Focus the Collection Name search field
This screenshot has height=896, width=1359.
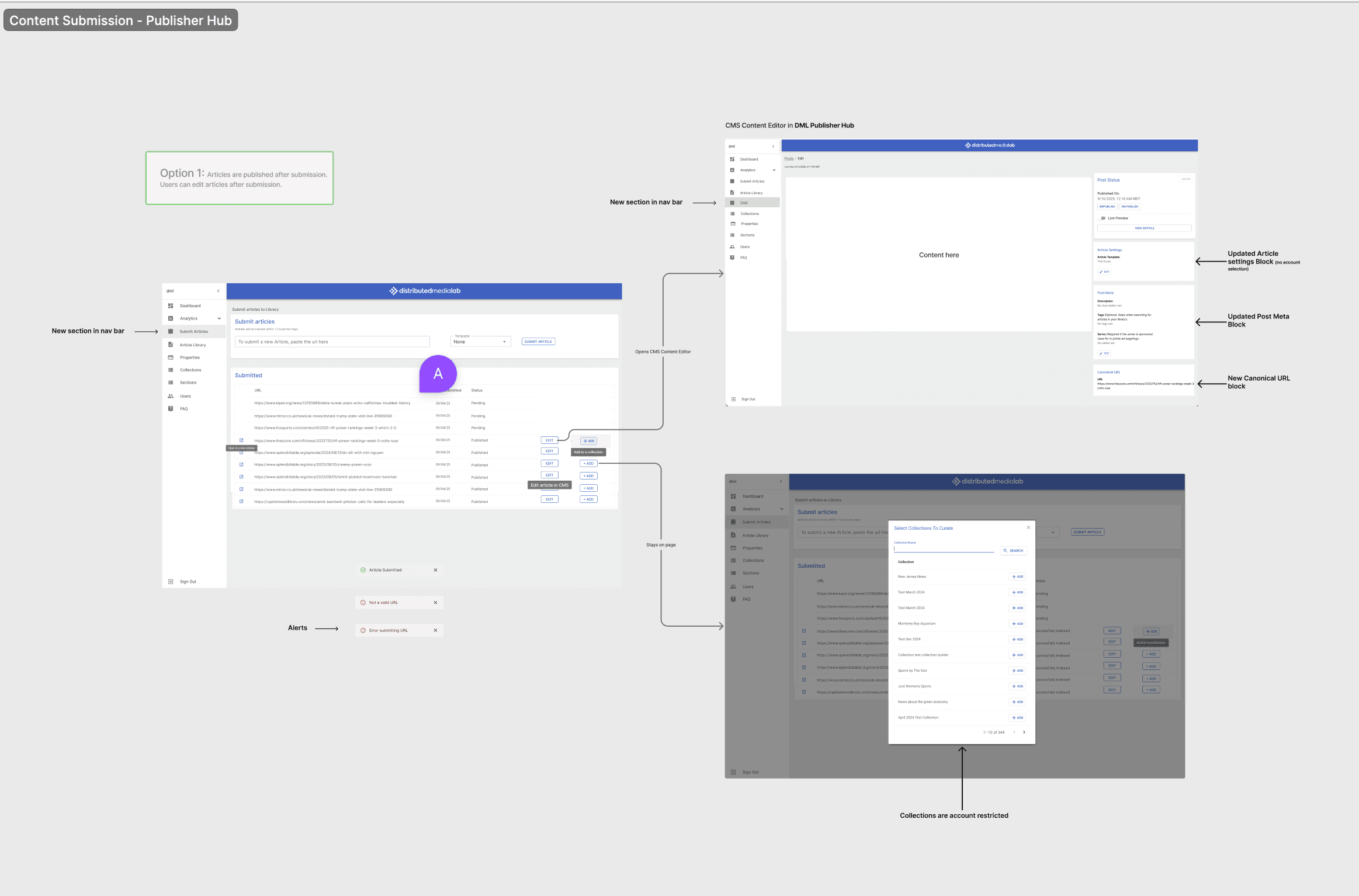pos(943,549)
